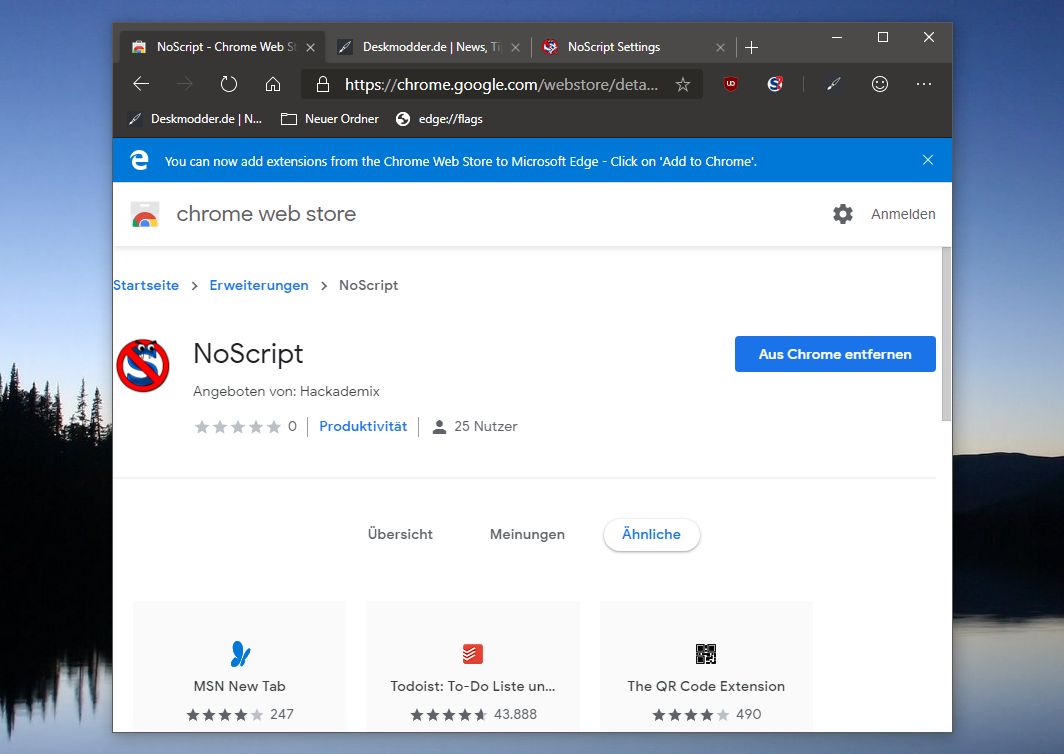Click the Chrome Web Store logo
The width and height of the screenshot is (1064, 754).
point(145,214)
